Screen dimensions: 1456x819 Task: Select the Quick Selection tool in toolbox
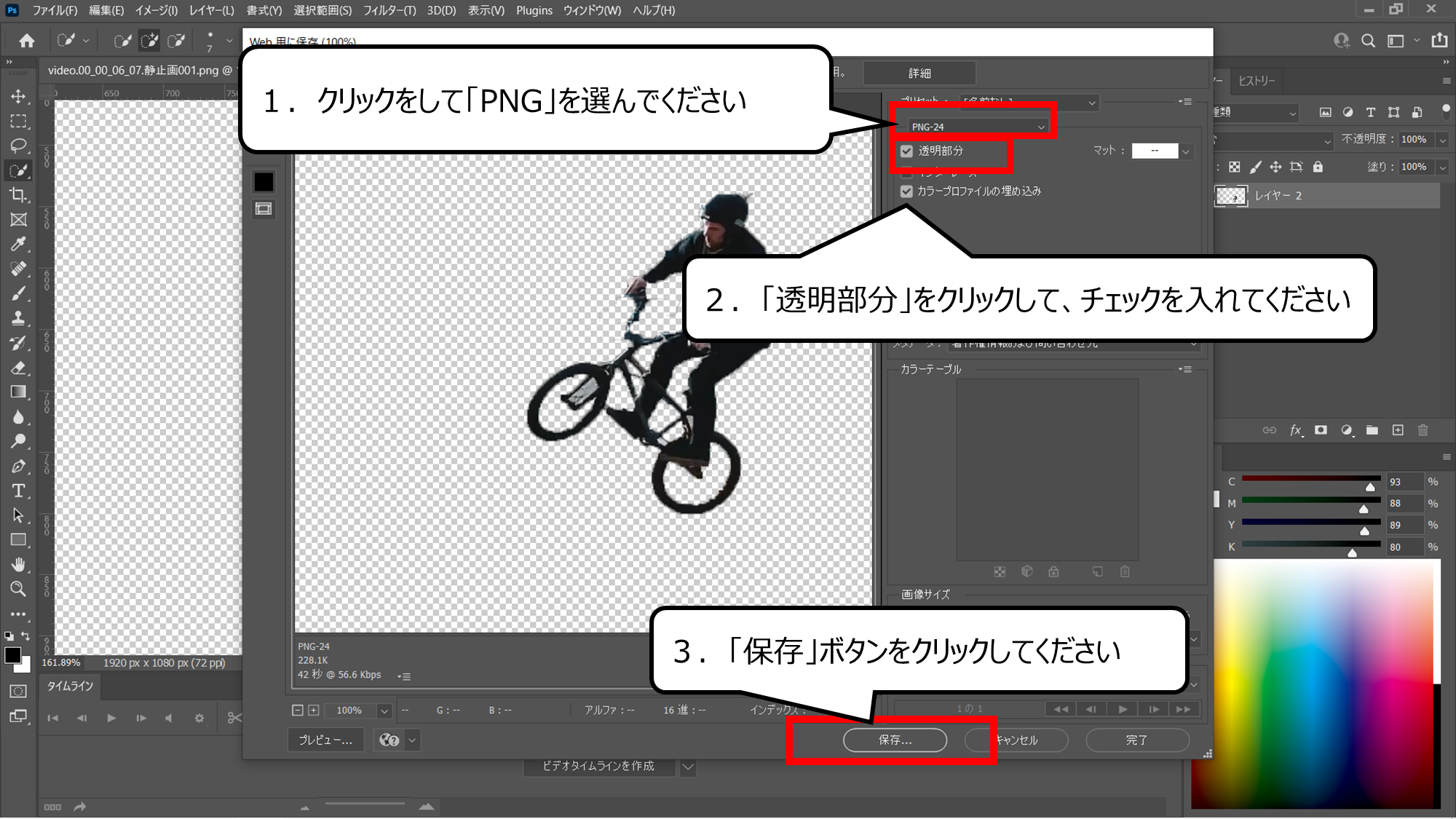(19, 170)
